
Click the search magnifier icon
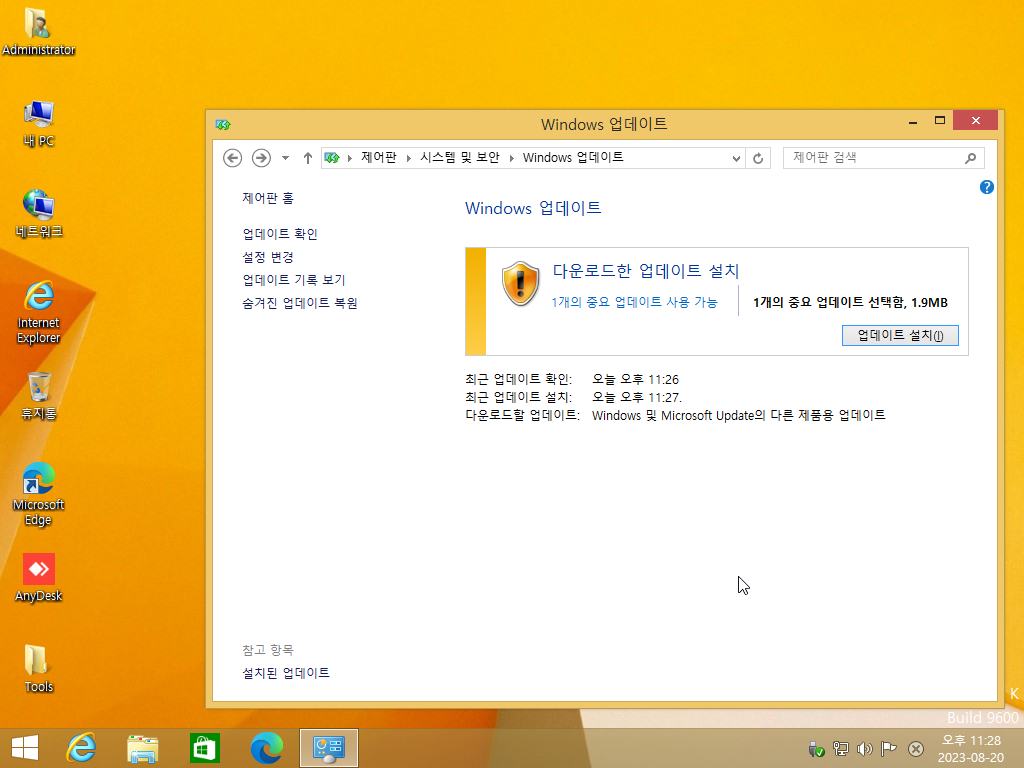(x=970, y=158)
